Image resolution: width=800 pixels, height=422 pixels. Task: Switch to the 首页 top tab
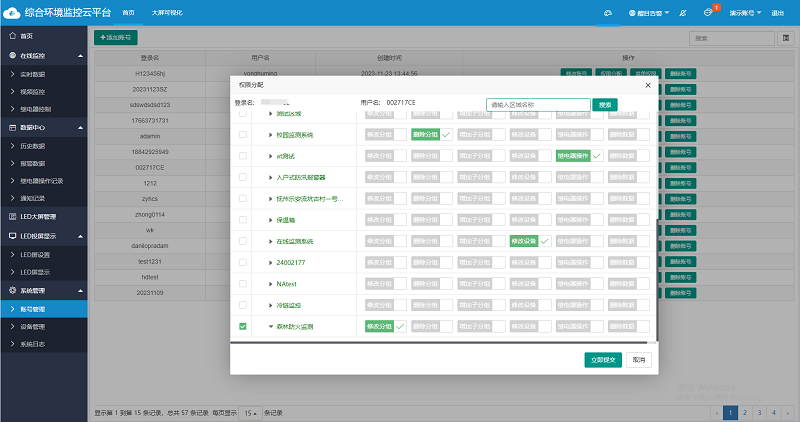point(129,13)
